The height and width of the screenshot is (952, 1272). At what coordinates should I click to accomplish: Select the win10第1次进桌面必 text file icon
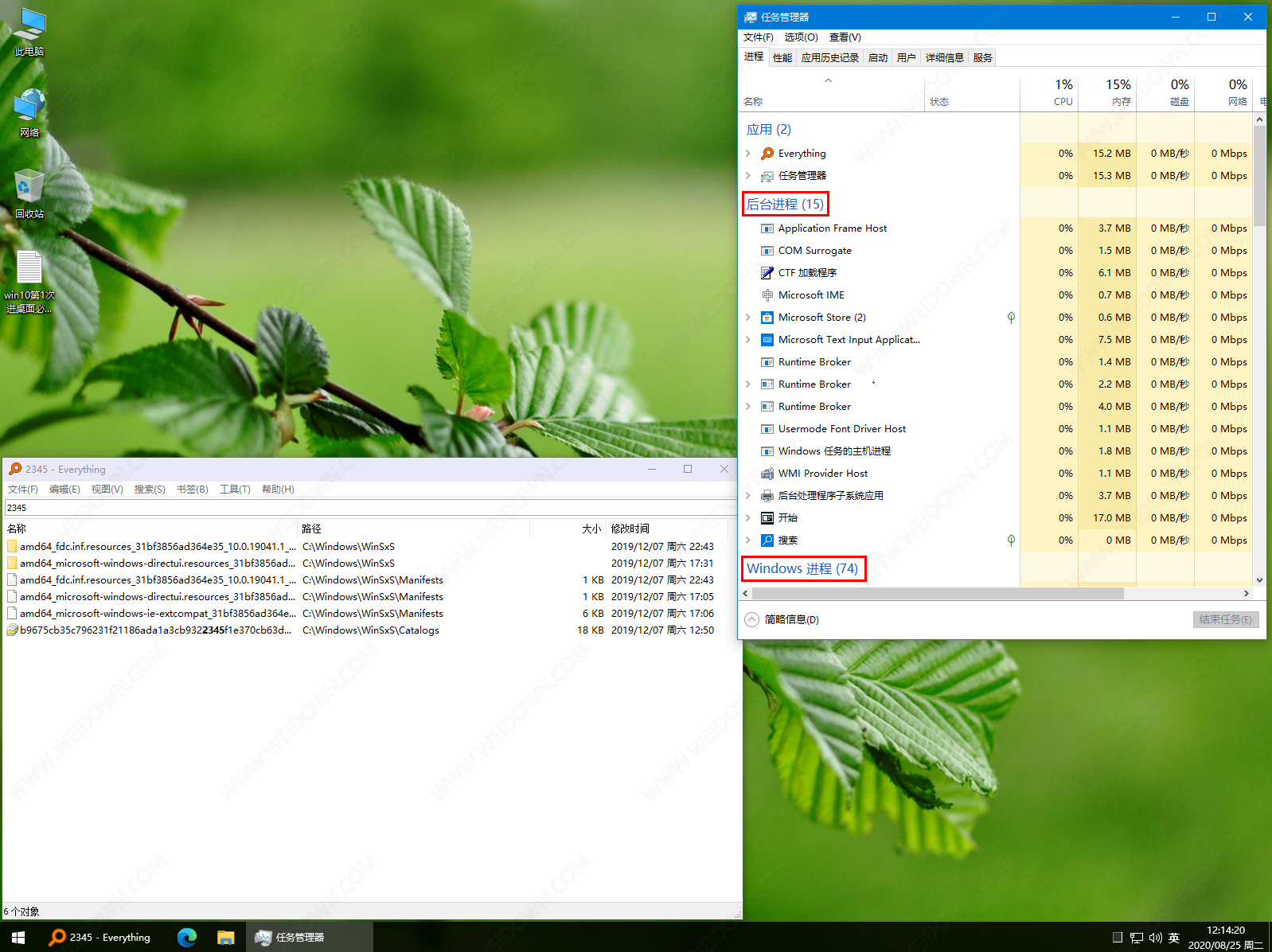click(x=29, y=282)
